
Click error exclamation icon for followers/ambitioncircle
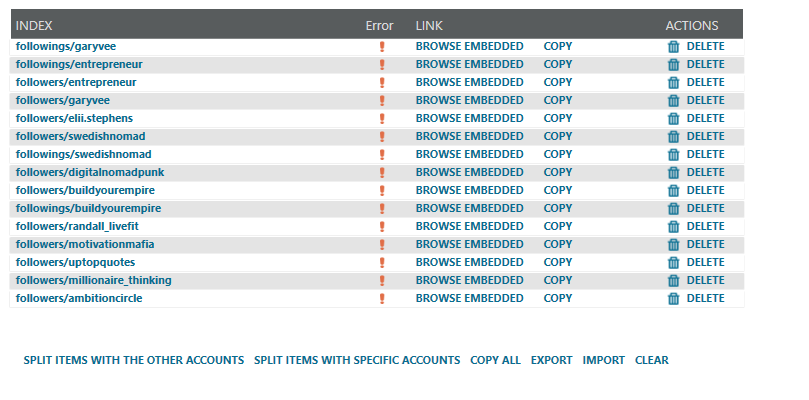(382, 298)
